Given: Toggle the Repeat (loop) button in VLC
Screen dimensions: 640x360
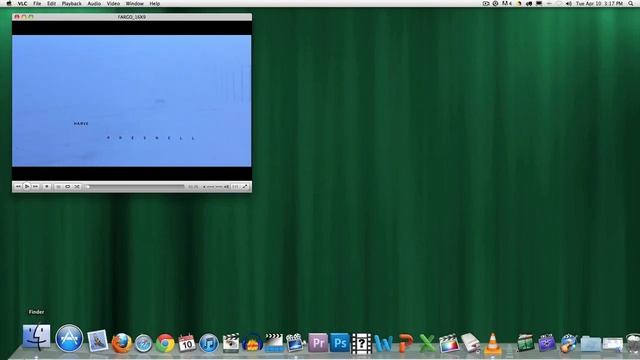Looking at the screenshot, I should [x=68, y=187].
